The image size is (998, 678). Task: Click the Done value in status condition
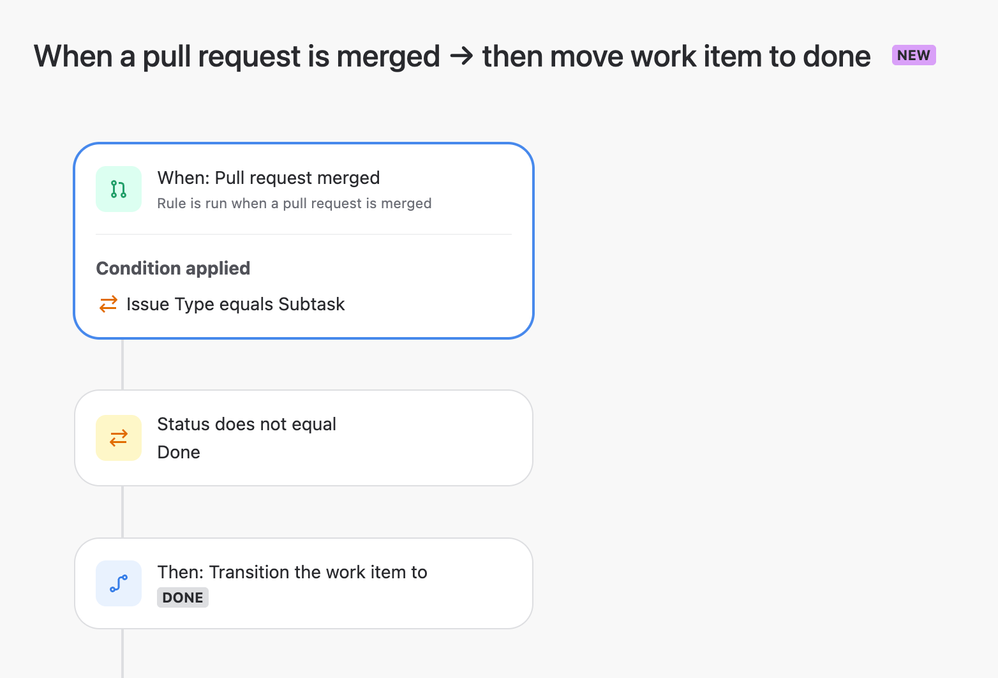(179, 452)
